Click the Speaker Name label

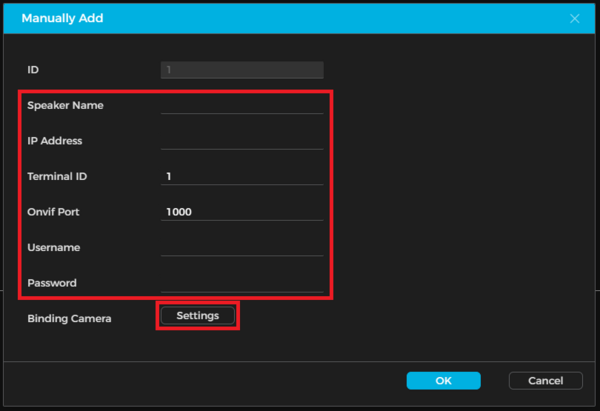(66, 105)
